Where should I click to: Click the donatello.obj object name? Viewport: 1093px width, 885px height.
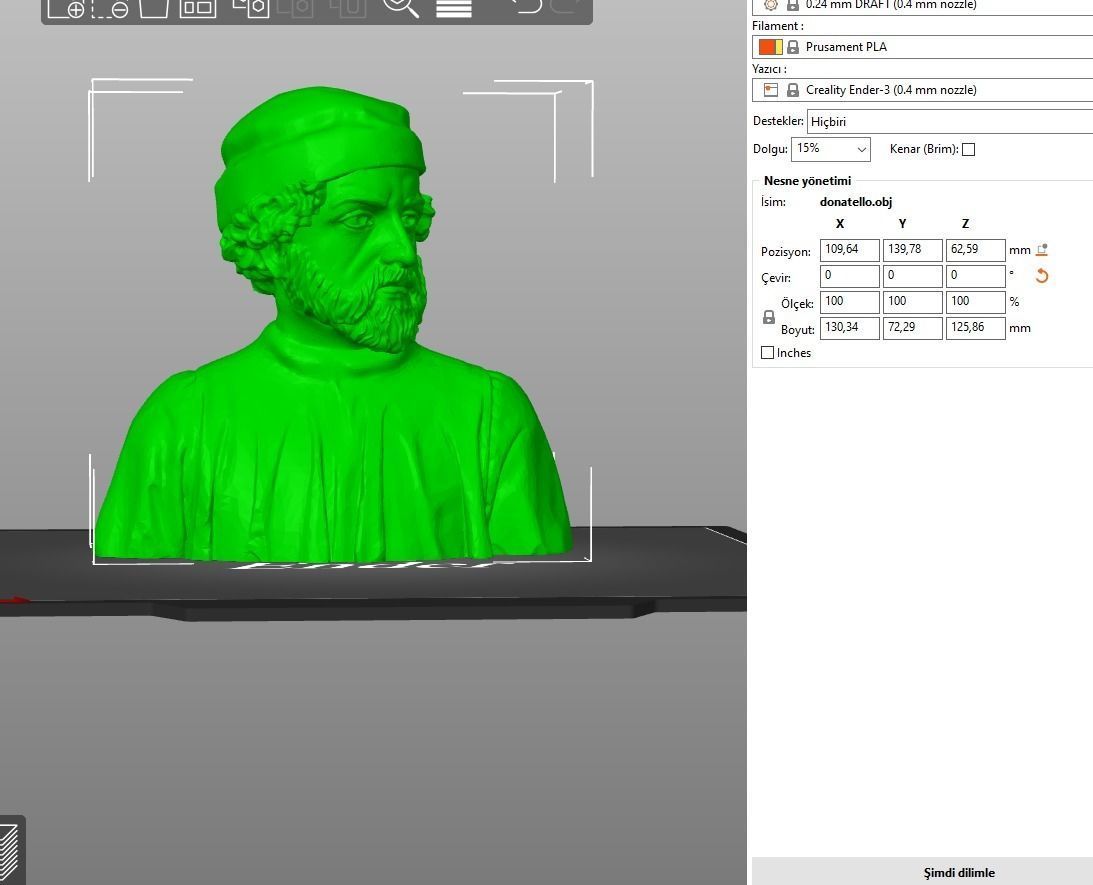tap(856, 202)
